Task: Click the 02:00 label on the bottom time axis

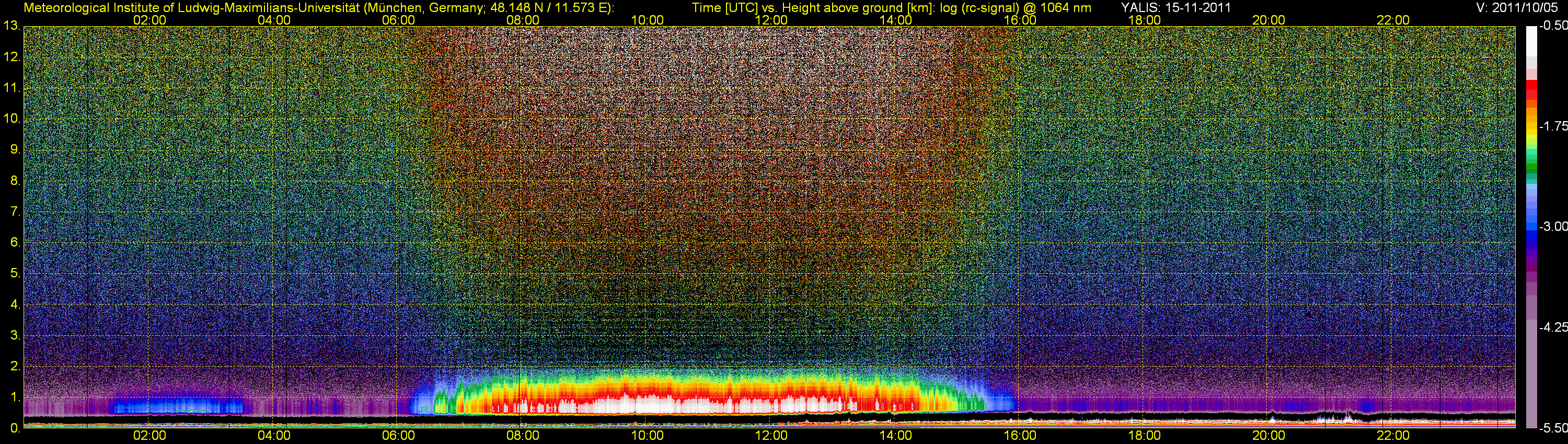Action: 149,436
